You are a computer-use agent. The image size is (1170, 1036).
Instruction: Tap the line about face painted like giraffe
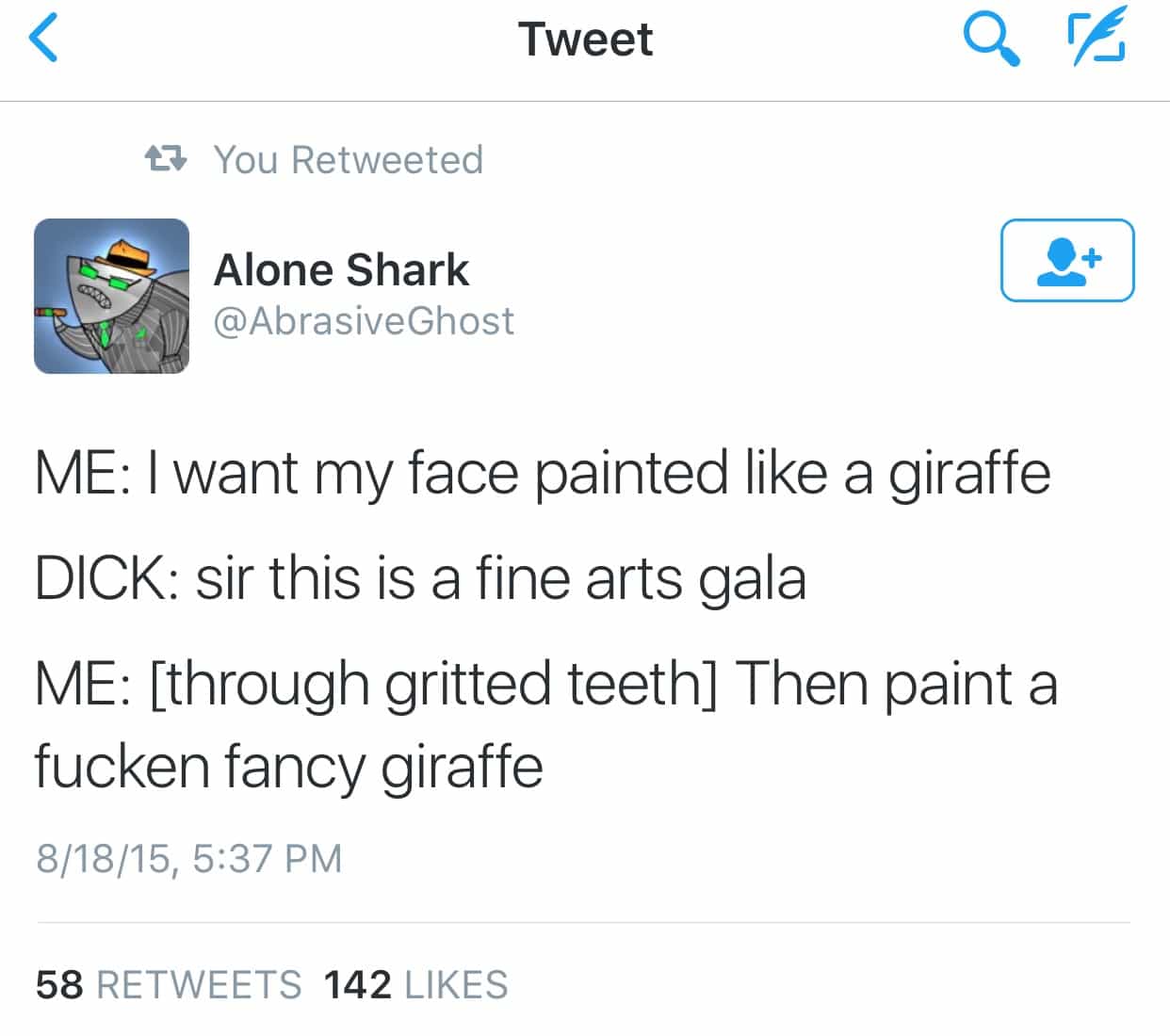(543, 472)
